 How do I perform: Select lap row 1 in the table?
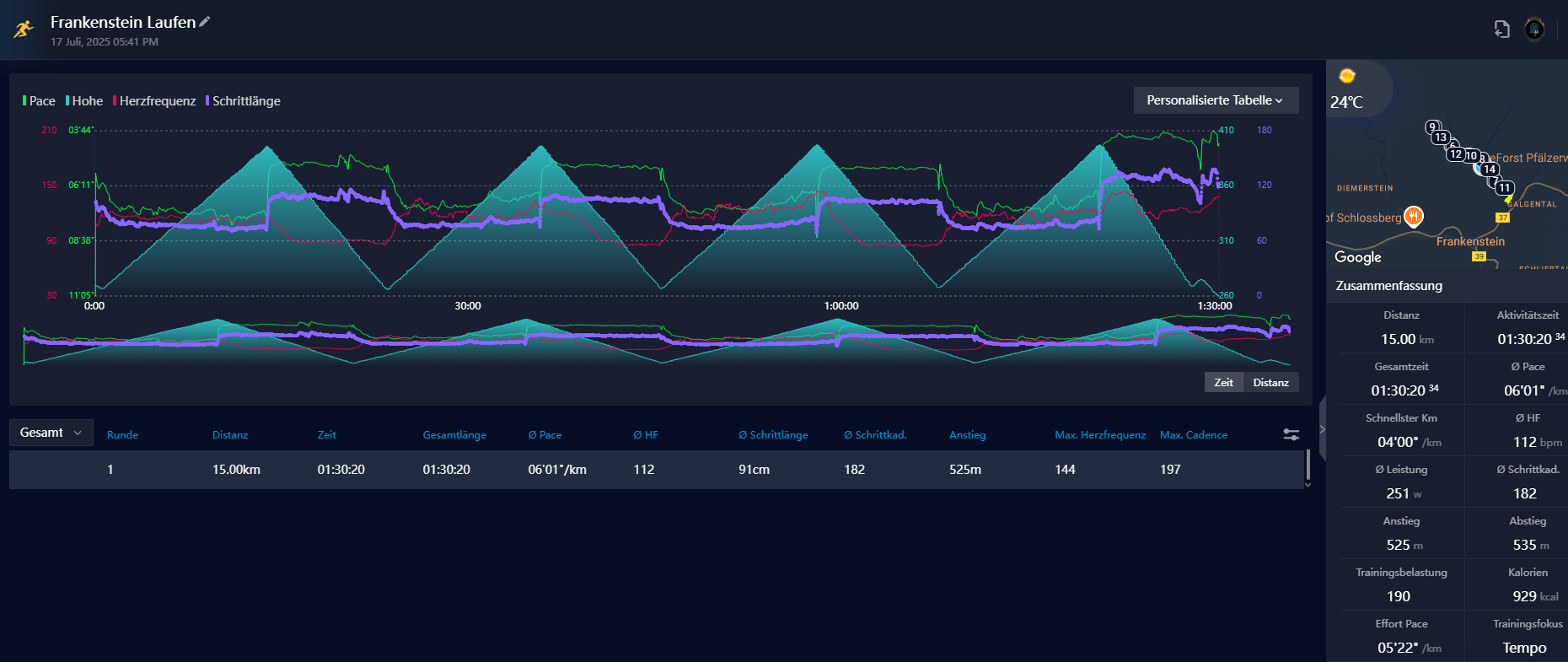coord(656,470)
